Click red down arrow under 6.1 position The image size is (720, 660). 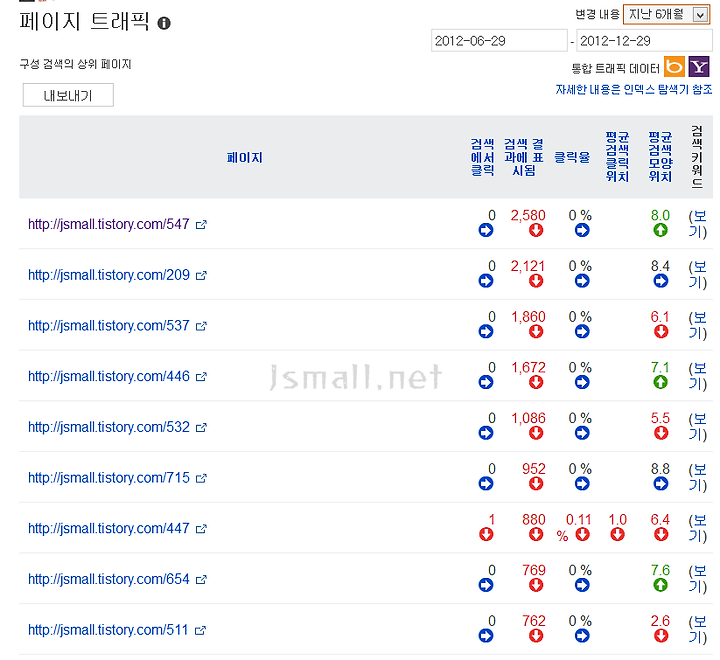pyautogui.click(x=661, y=331)
